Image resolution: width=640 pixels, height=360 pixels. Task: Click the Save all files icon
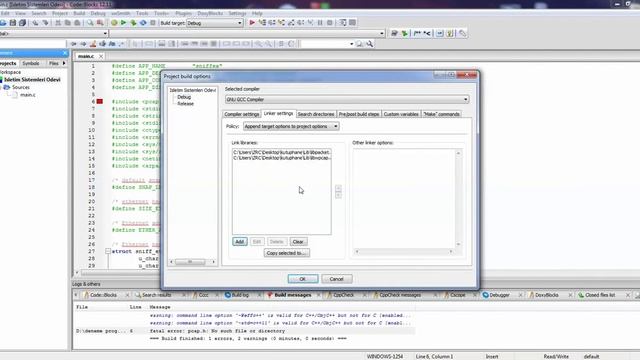tap(22, 23)
